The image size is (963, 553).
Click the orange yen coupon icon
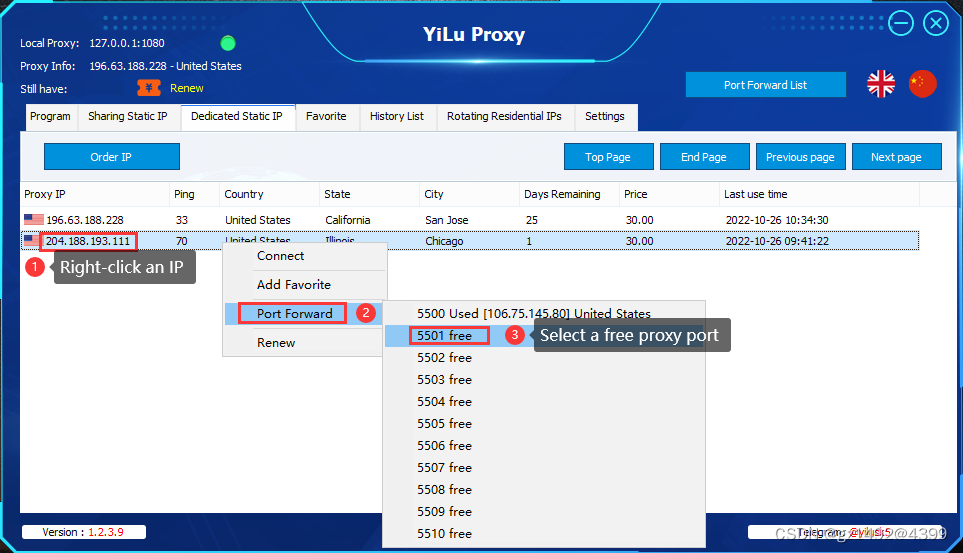[149, 88]
